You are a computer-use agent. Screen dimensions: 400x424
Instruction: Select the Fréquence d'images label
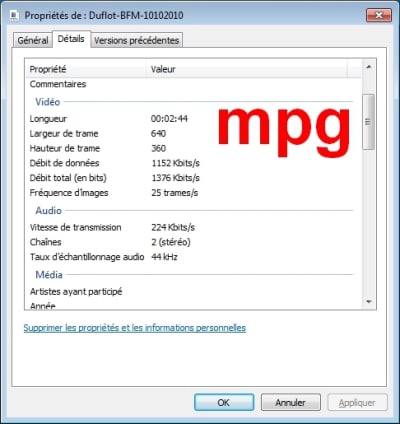(69, 193)
